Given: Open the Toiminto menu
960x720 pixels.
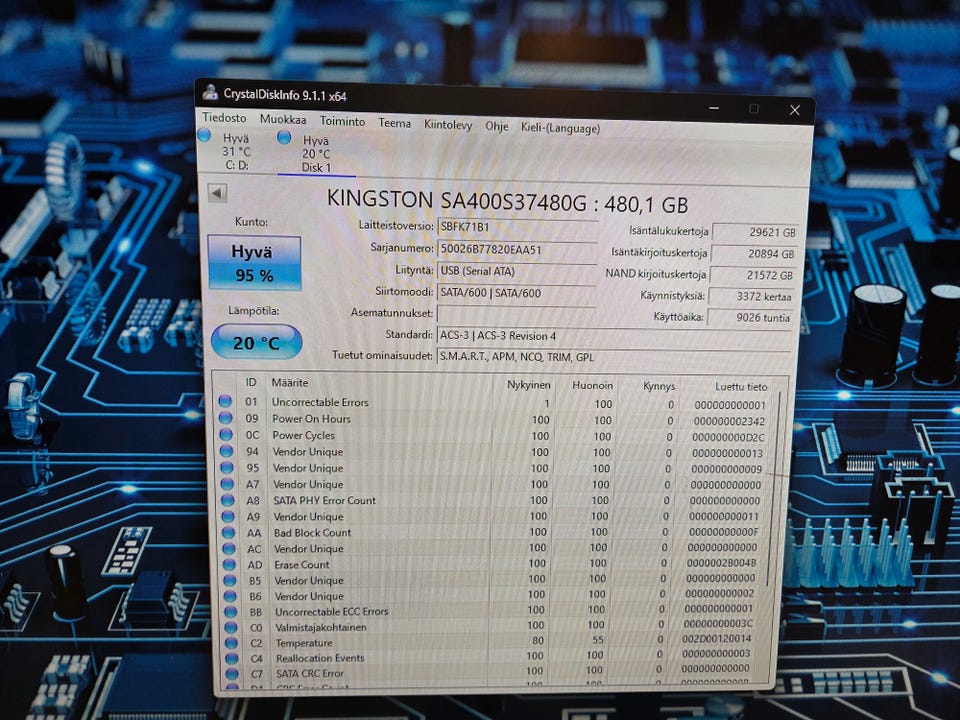Looking at the screenshot, I should tap(342, 121).
